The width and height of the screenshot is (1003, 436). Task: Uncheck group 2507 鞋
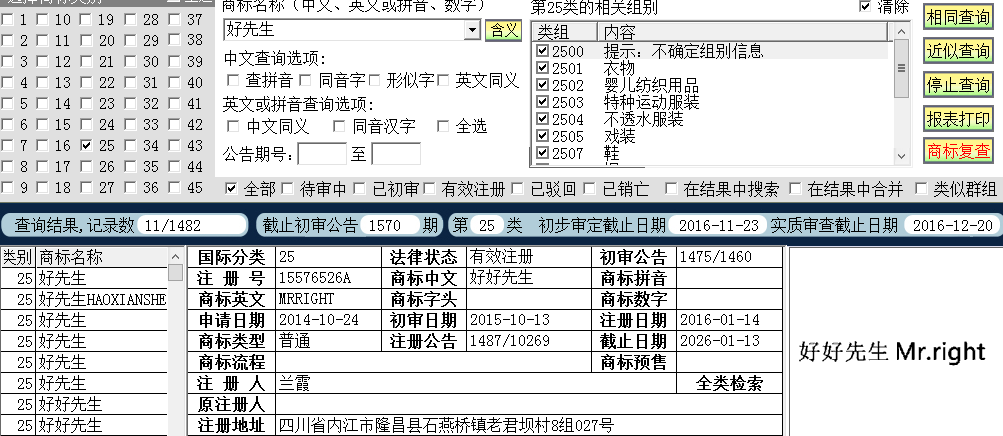click(542, 153)
